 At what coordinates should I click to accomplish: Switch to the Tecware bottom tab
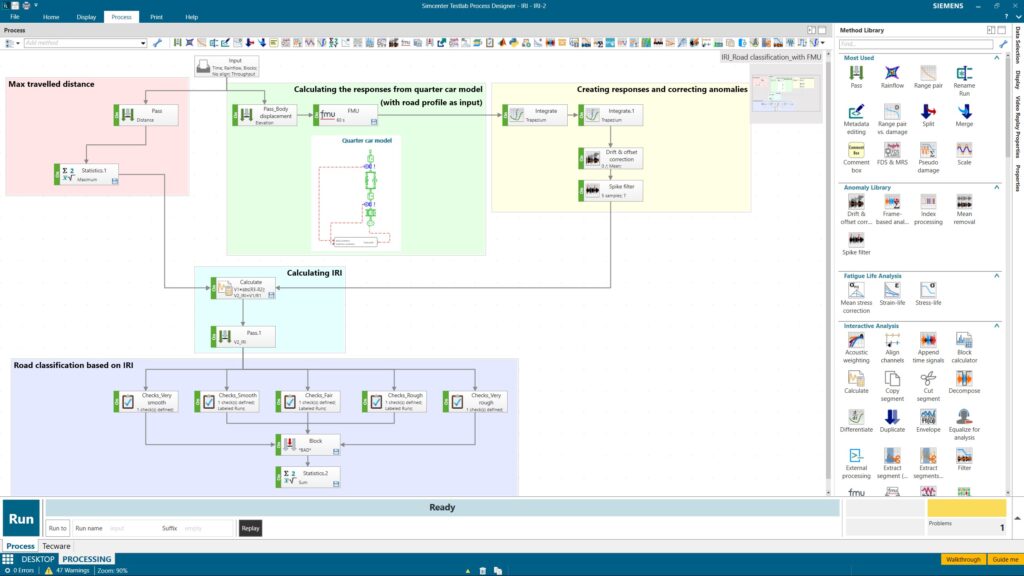click(56, 546)
